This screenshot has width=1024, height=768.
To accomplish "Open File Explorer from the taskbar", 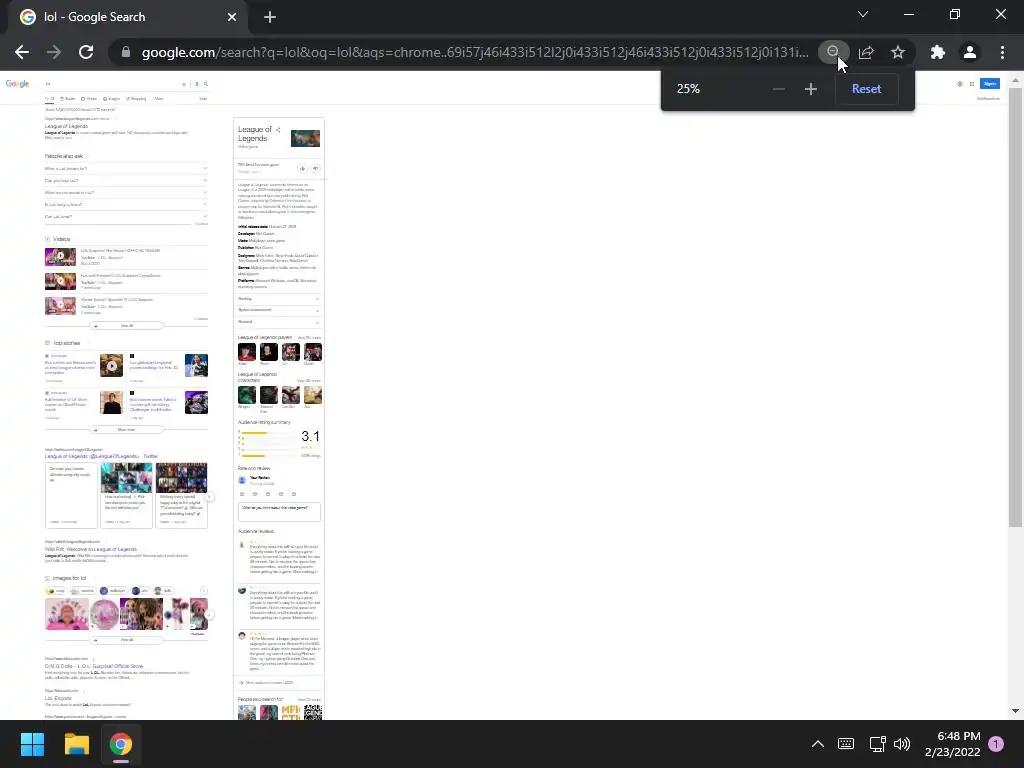I will point(76,744).
